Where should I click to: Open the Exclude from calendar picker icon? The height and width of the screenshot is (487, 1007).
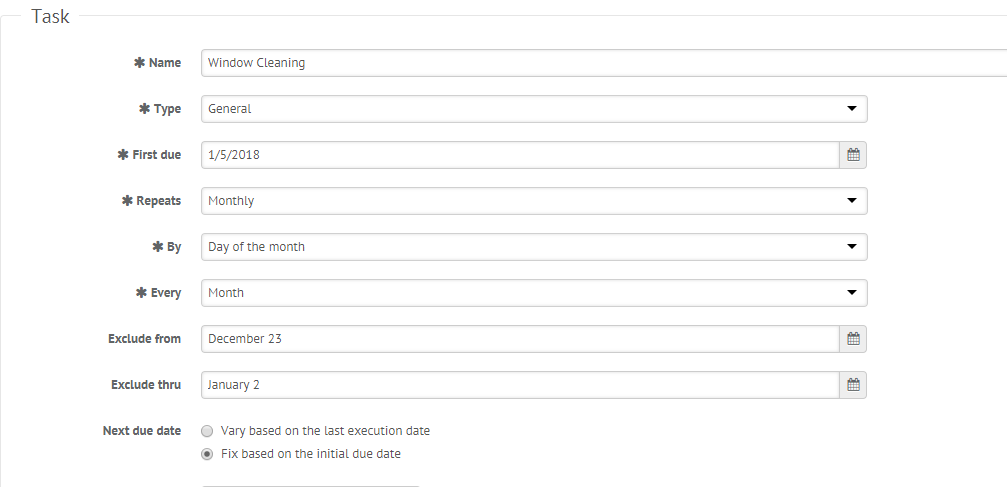click(853, 339)
